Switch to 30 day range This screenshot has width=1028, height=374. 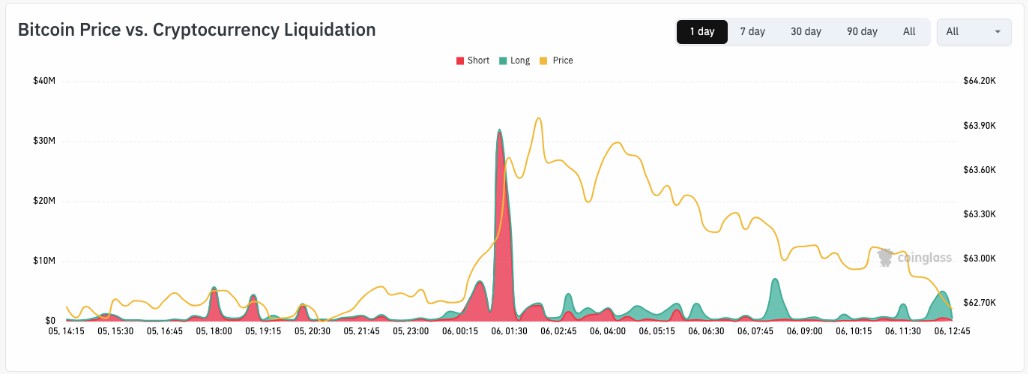[806, 31]
